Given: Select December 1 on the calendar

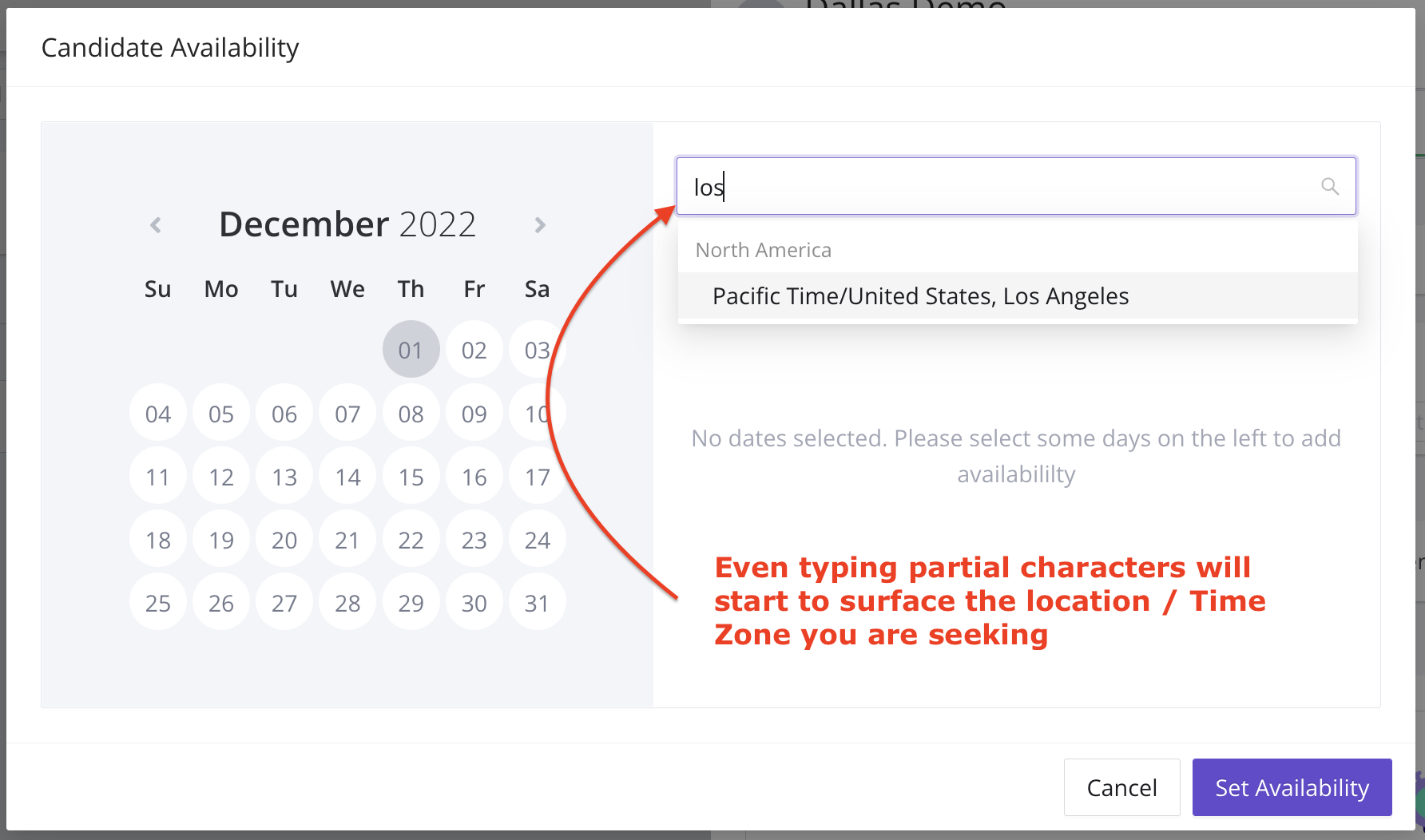Looking at the screenshot, I should tap(411, 349).
